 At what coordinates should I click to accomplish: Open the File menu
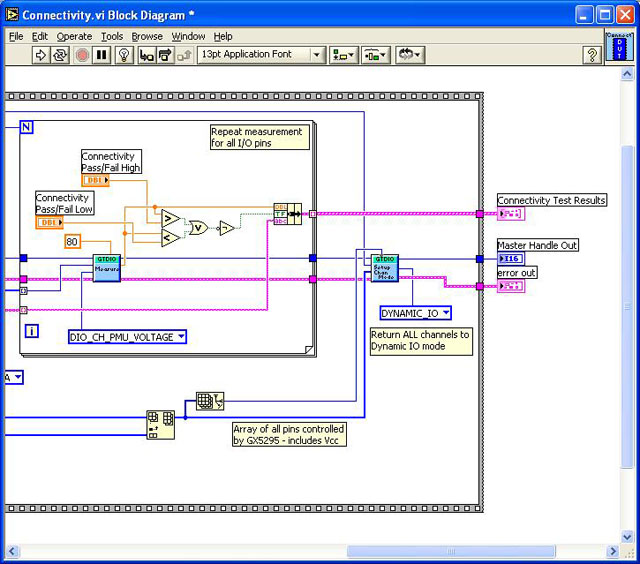(x=16, y=36)
